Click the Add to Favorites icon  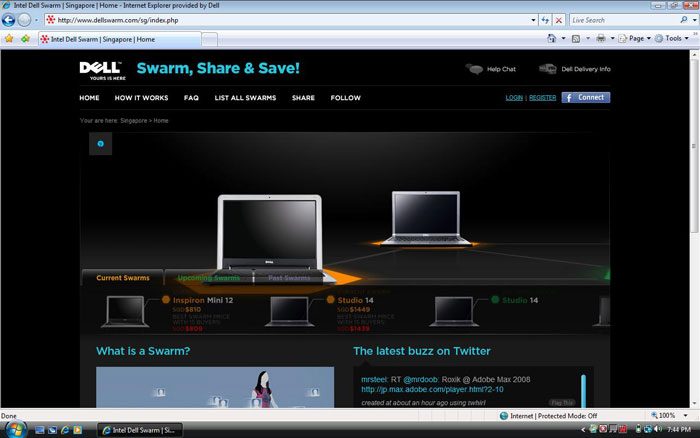pyautogui.click(x=25, y=39)
